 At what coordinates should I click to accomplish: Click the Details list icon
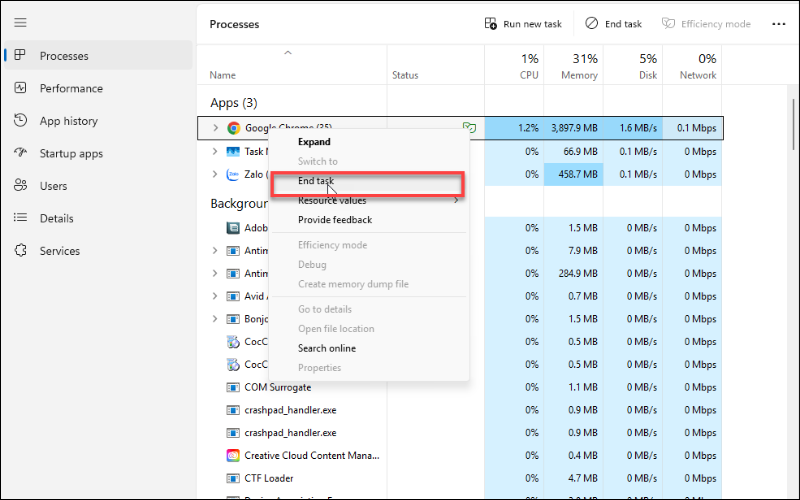click(x=20, y=218)
